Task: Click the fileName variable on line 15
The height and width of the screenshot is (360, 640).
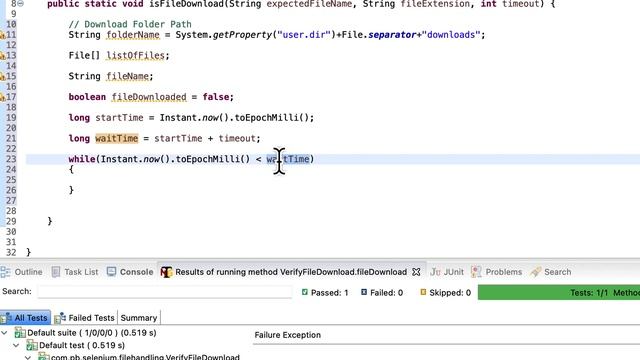Action: tap(127, 77)
